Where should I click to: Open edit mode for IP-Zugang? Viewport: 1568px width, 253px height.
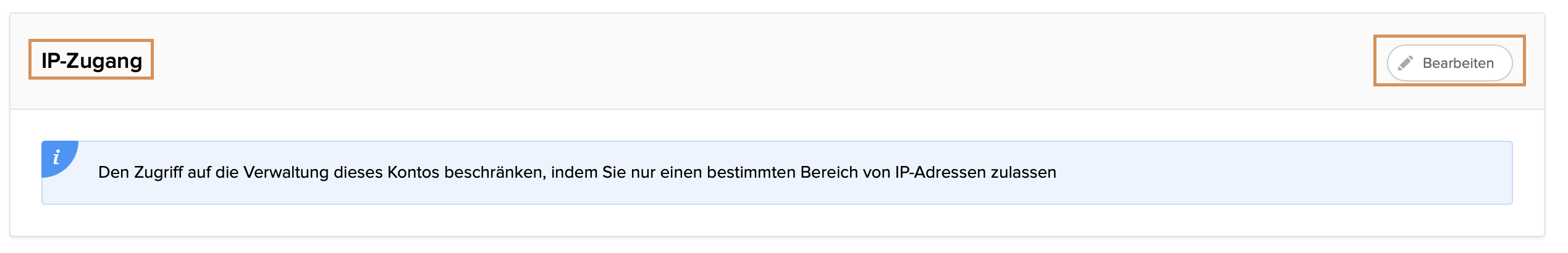(x=1449, y=63)
